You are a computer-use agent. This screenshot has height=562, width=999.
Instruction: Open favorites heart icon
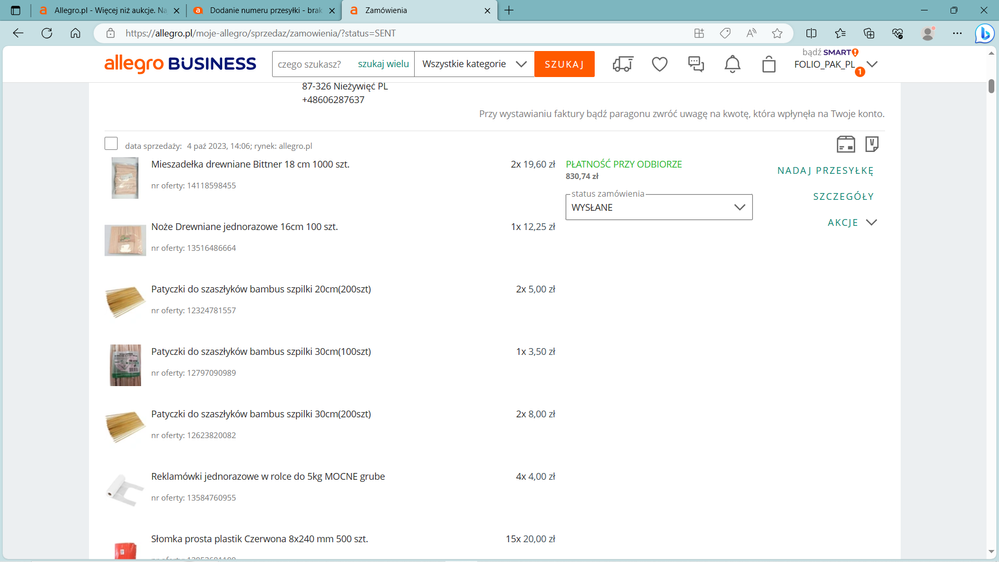[659, 64]
